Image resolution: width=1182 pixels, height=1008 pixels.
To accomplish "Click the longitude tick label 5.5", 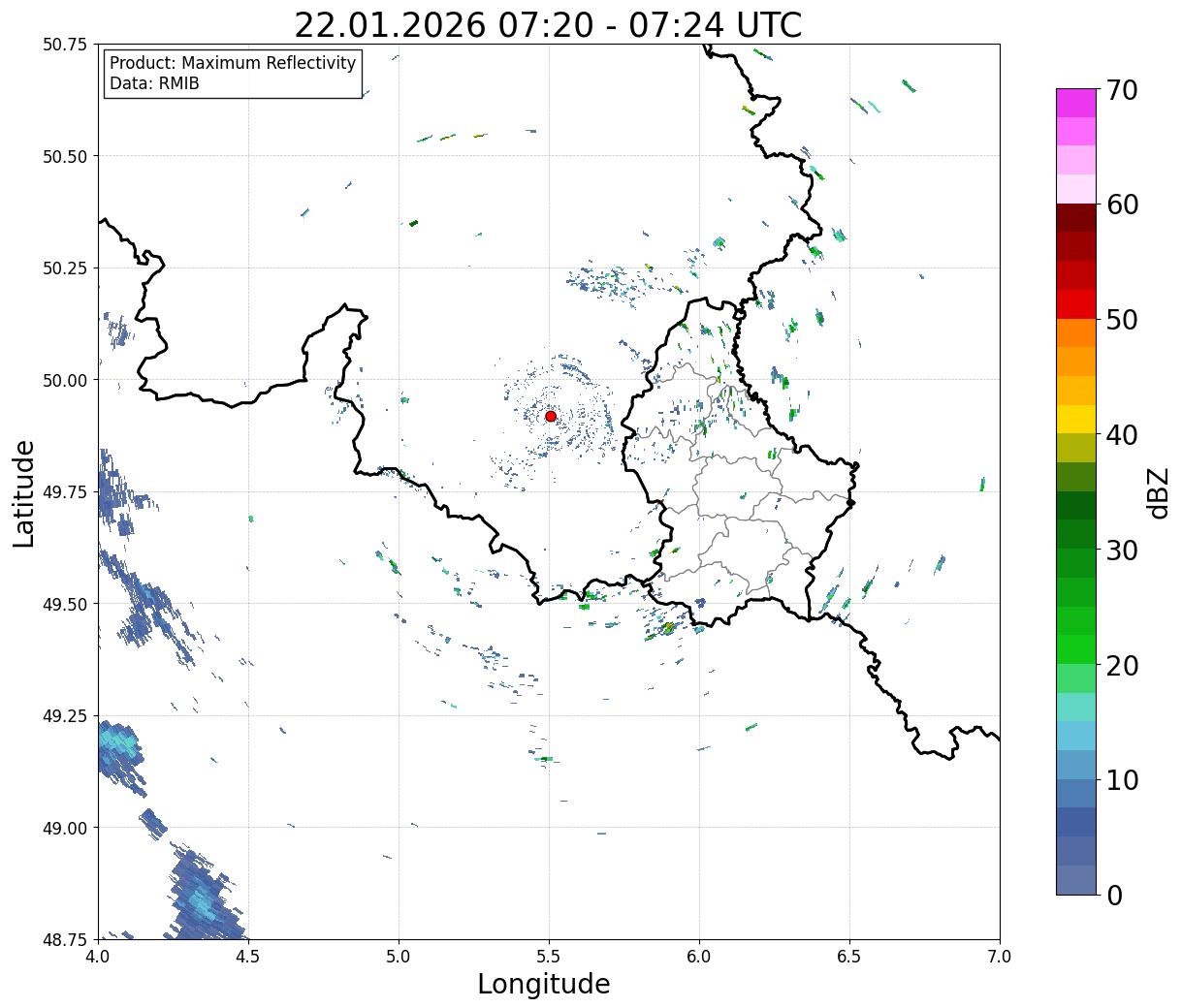I will pos(549,957).
